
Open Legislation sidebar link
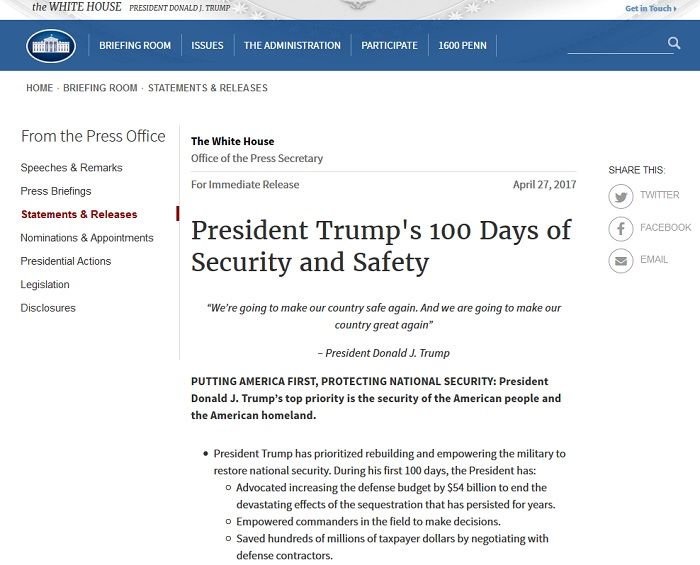pos(45,285)
